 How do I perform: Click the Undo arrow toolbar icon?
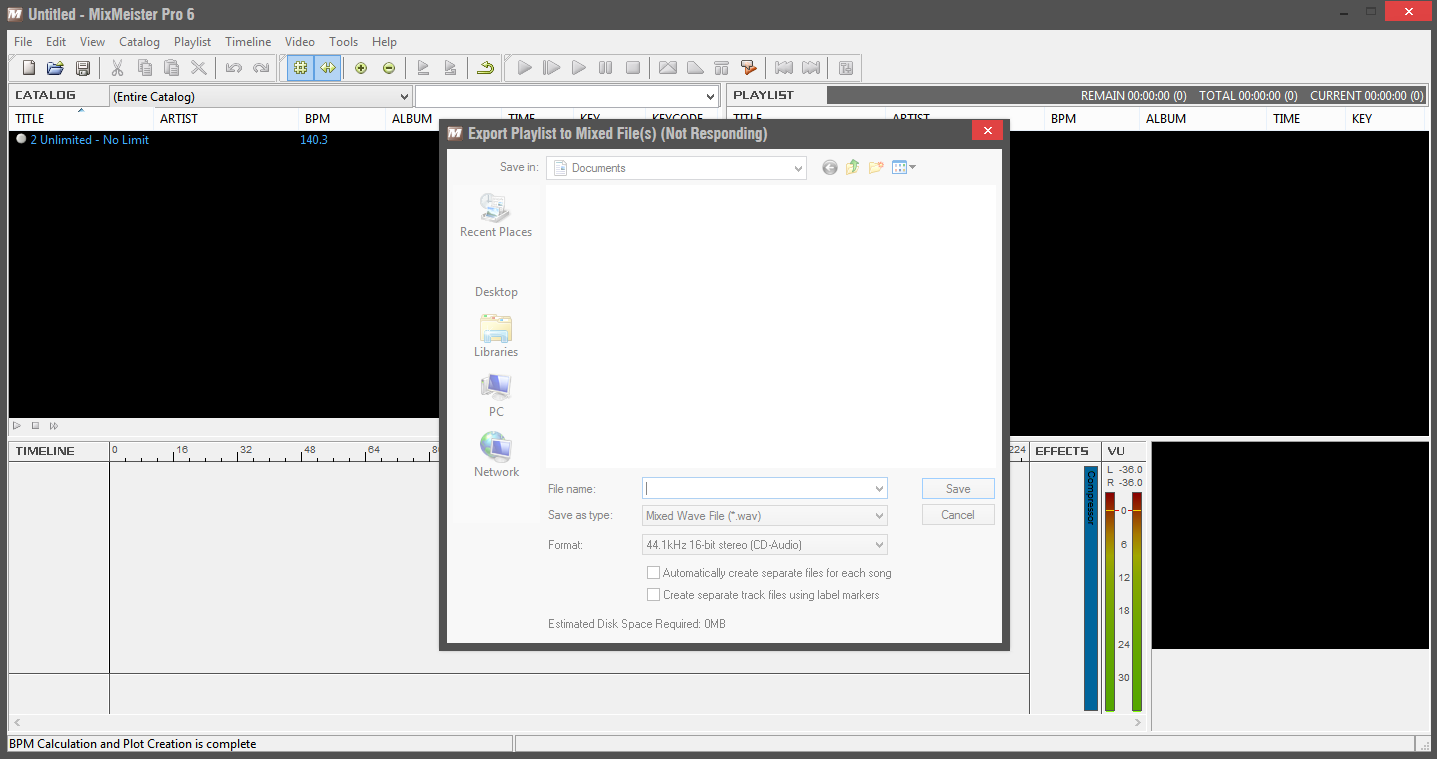point(233,68)
